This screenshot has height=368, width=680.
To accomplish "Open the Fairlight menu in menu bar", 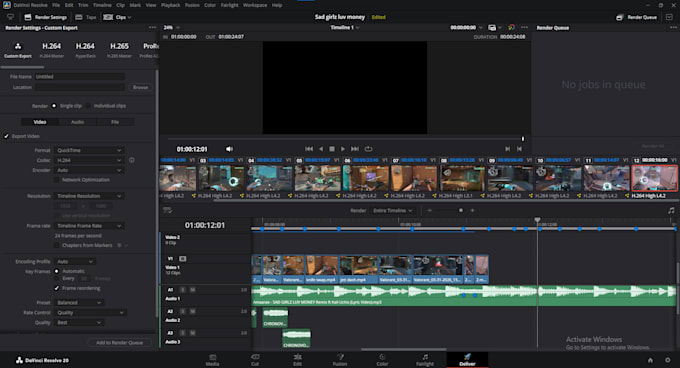I will click(x=229, y=5).
